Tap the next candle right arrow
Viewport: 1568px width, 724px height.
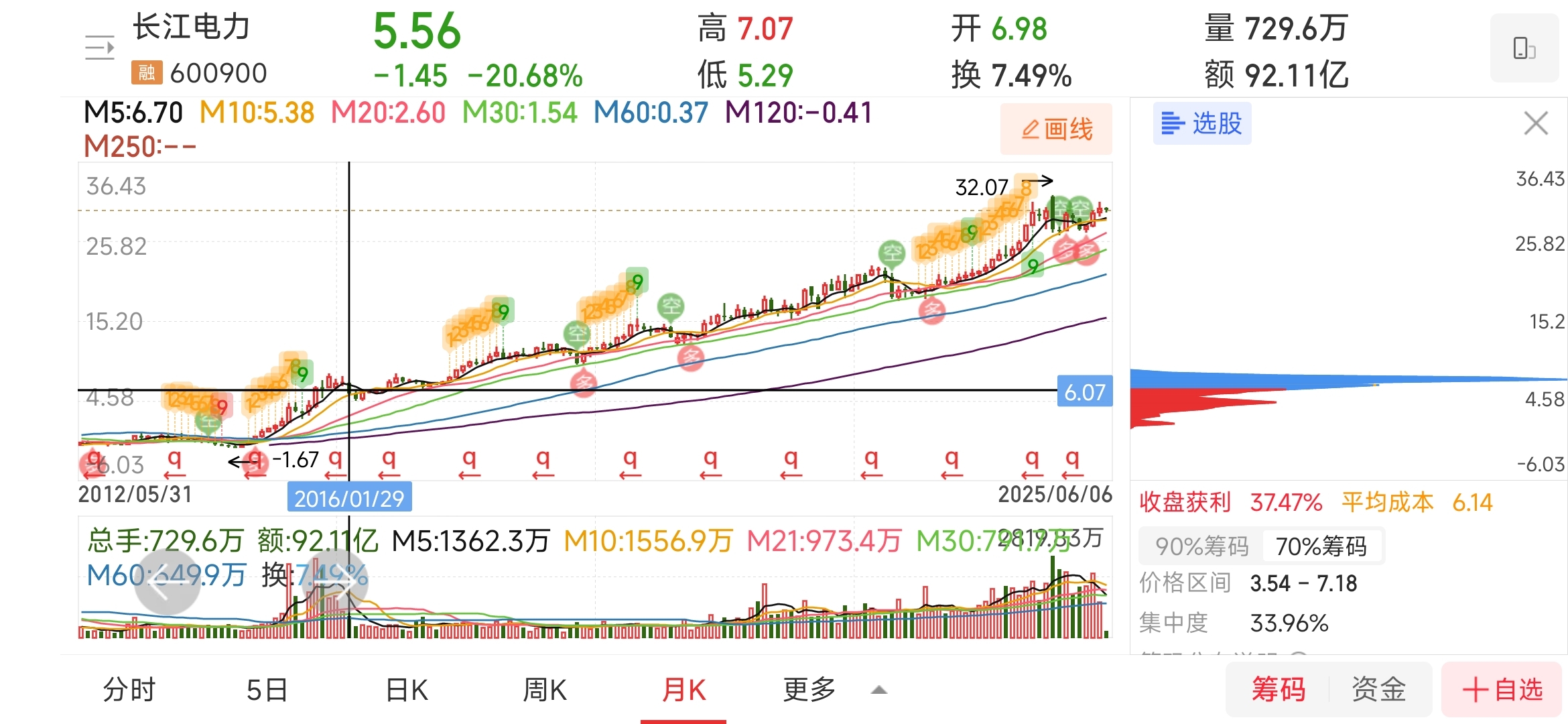tap(334, 582)
